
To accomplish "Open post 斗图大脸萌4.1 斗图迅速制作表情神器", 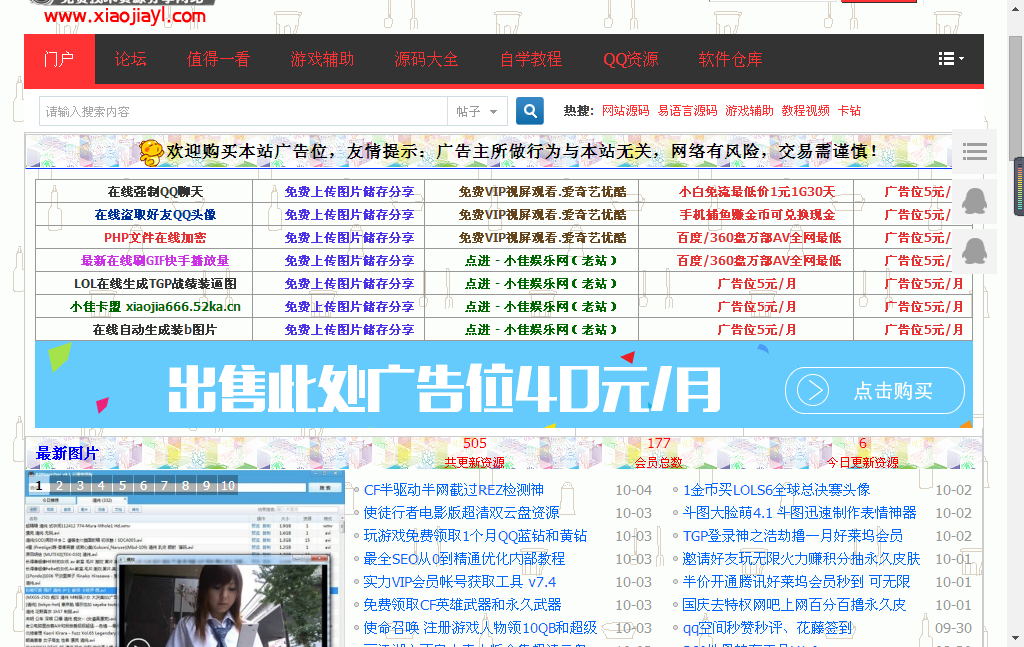I will click(x=799, y=513).
